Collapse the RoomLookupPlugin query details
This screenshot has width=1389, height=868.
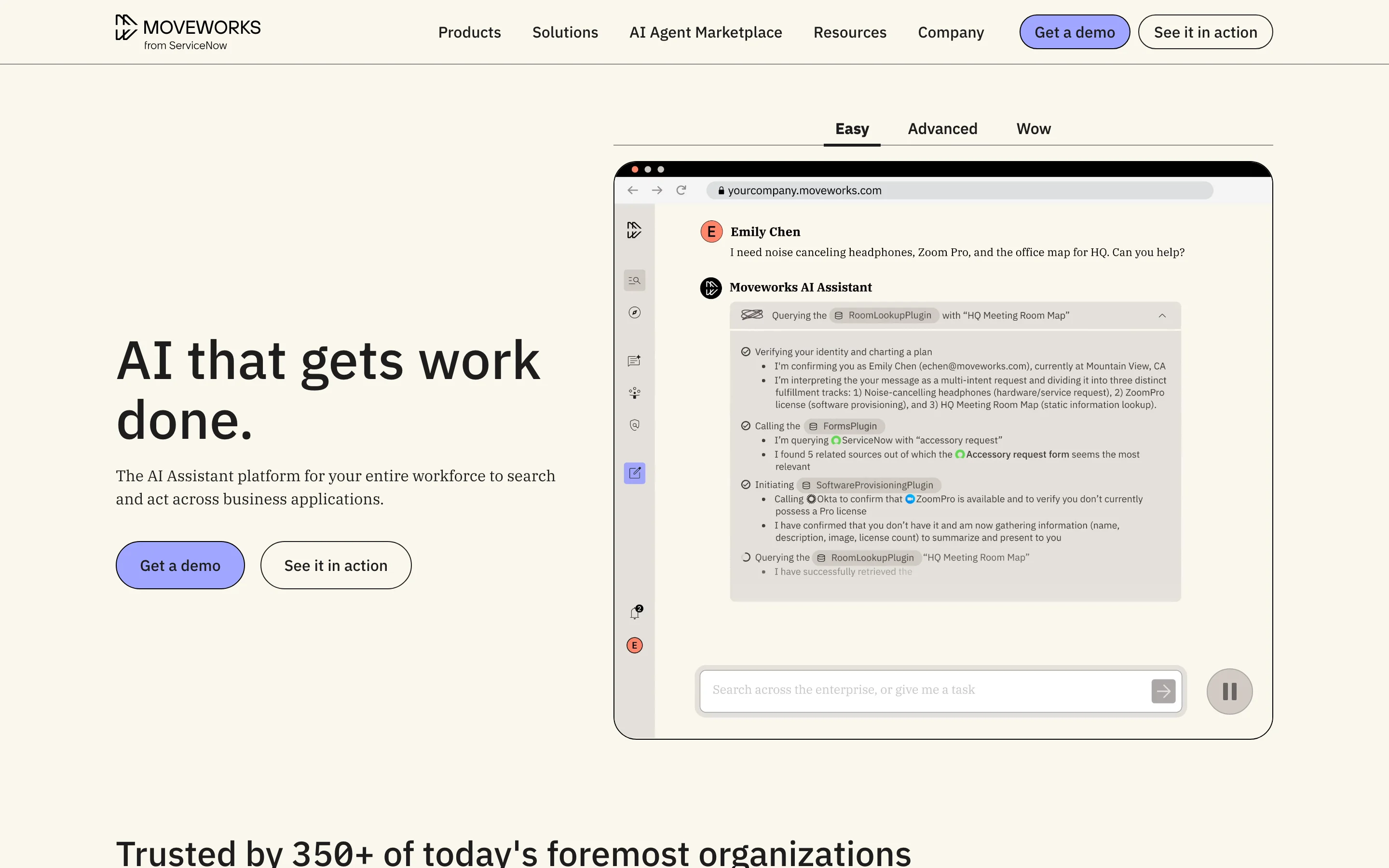pyautogui.click(x=1162, y=315)
